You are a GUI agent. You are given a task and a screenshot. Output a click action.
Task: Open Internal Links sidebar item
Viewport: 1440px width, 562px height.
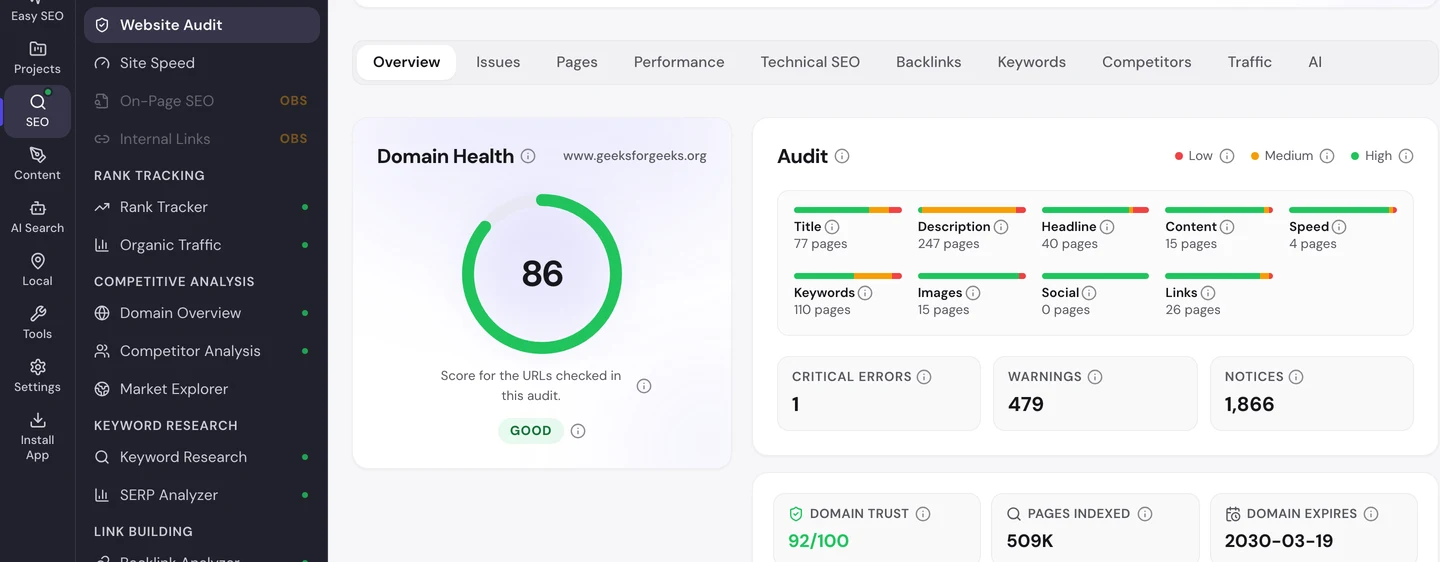point(202,139)
